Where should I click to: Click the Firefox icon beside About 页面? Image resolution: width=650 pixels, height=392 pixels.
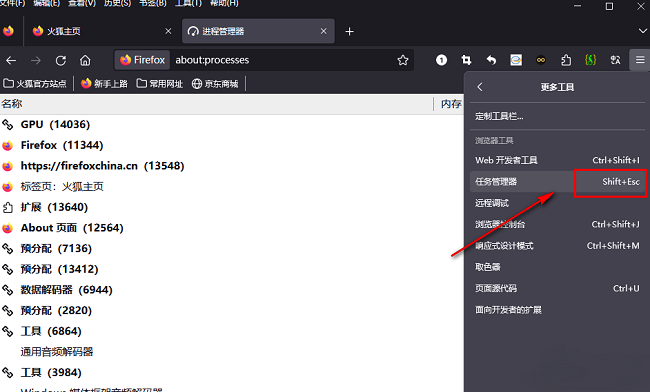[7, 228]
